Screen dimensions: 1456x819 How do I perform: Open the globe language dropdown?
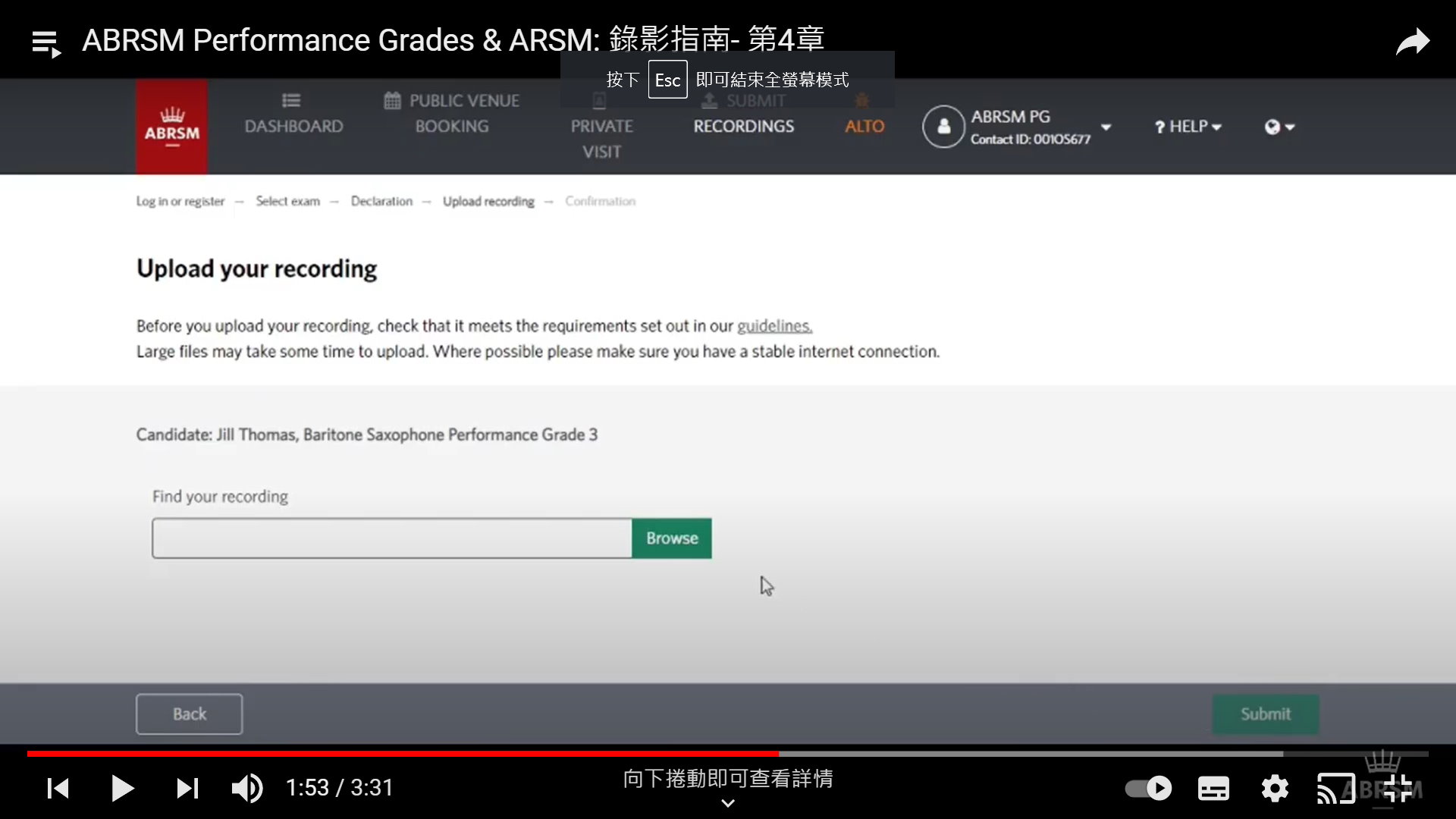click(x=1279, y=127)
